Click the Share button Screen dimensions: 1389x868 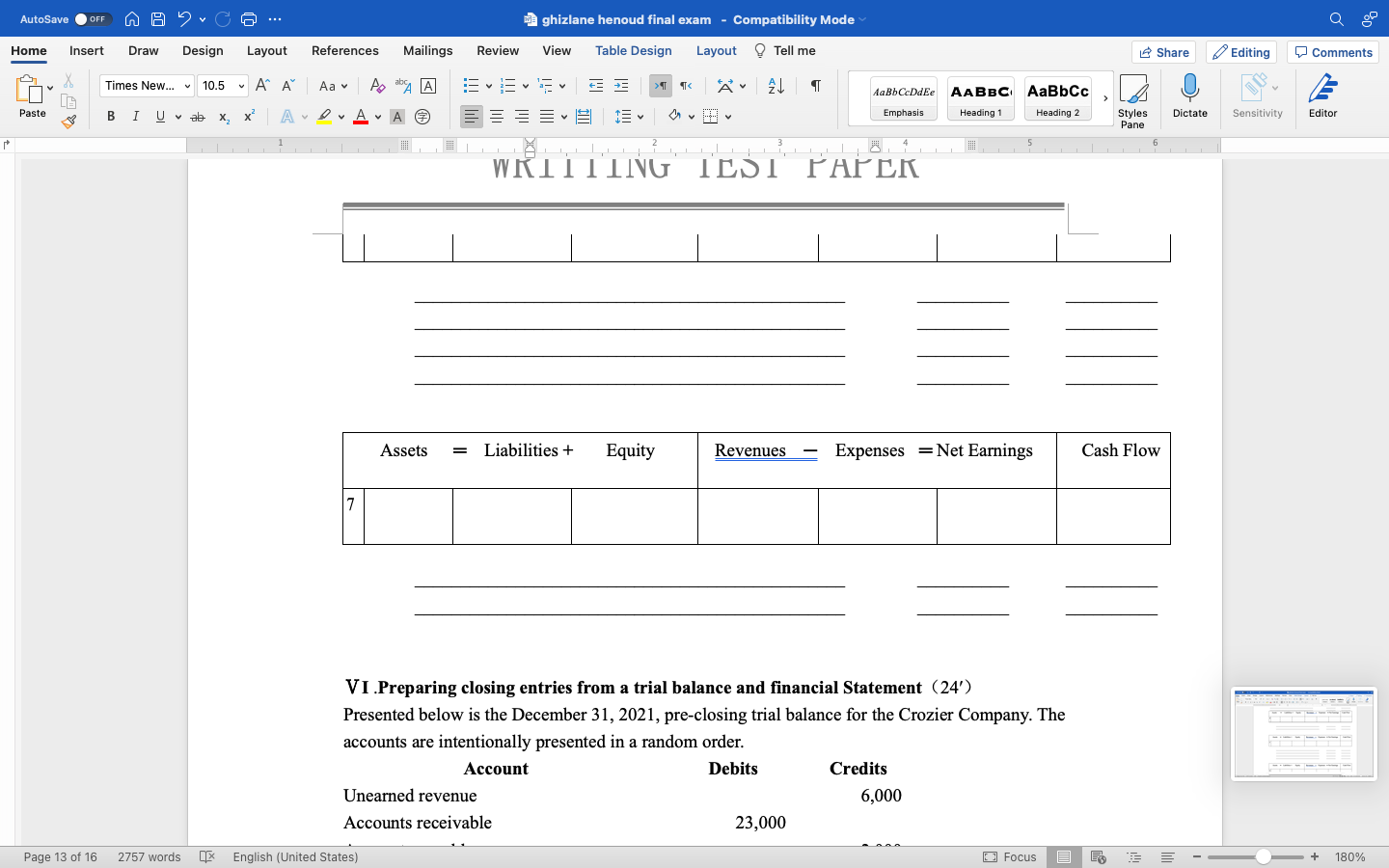[x=1163, y=52]
